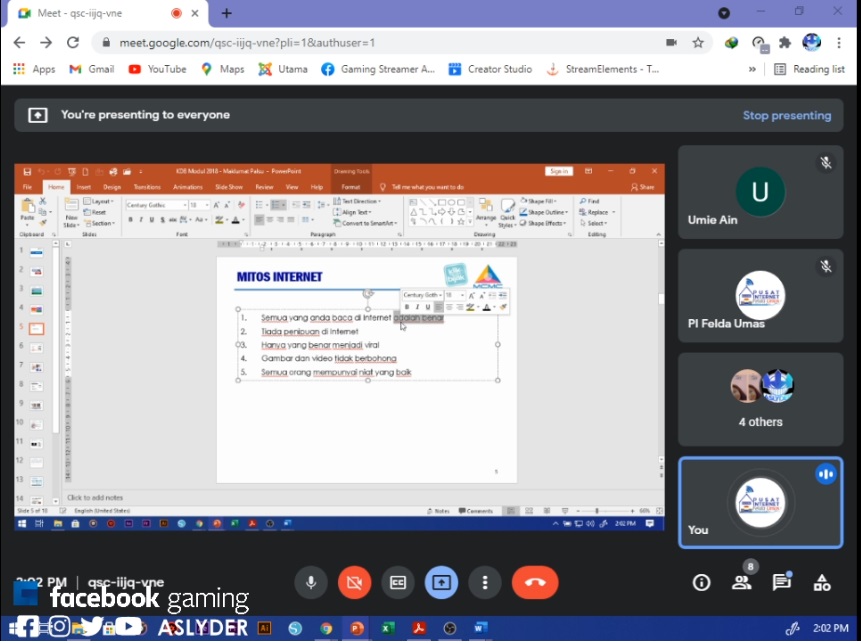Click Stop presenting

786,115
